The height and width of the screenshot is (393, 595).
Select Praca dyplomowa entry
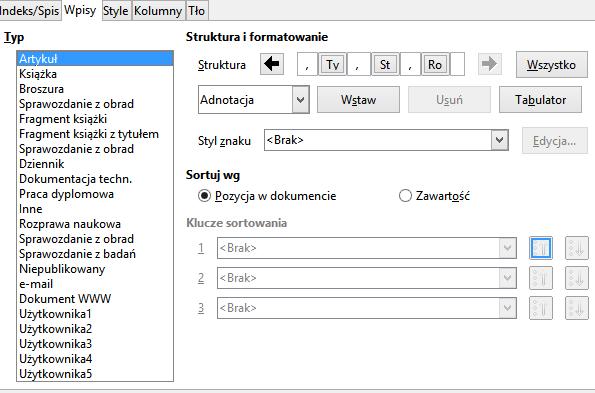95,194
